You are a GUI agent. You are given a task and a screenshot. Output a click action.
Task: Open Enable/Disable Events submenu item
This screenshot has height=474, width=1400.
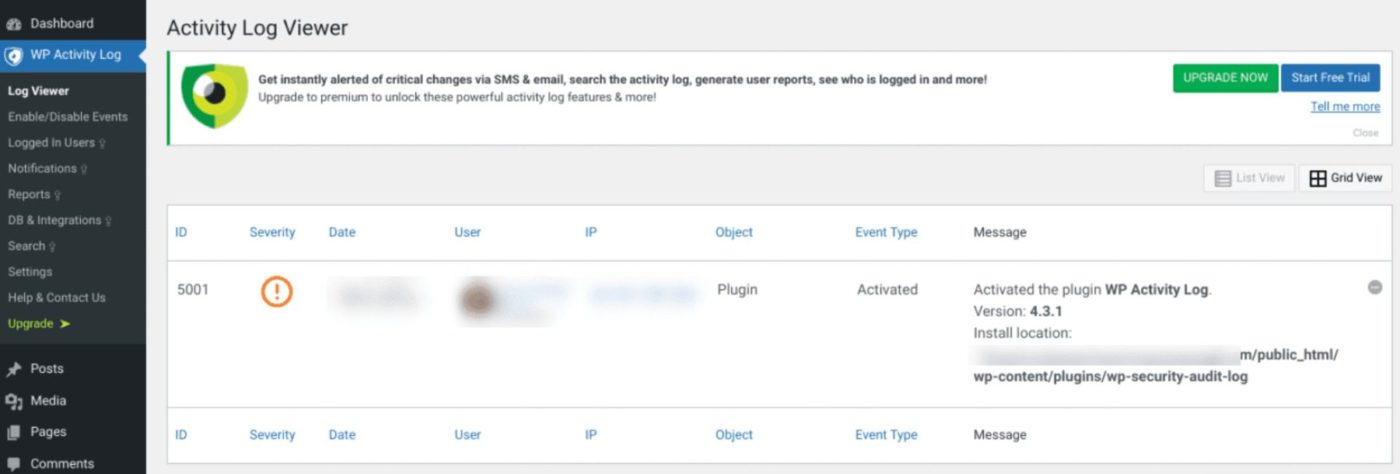click(68, 117)
